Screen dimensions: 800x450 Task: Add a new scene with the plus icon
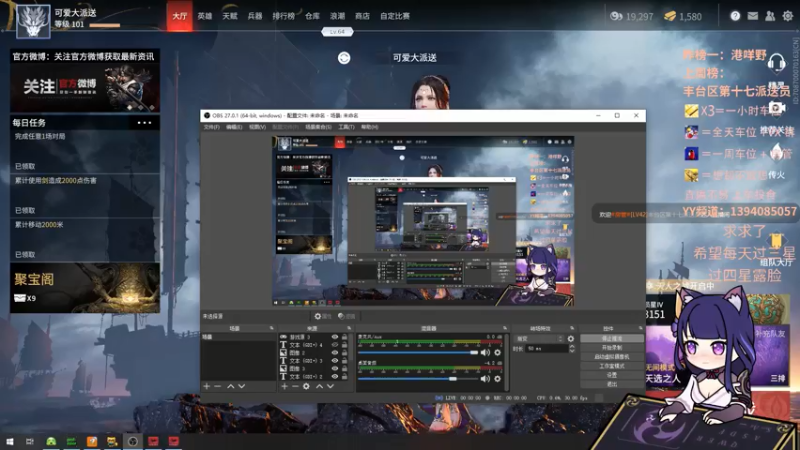coord(207,386)
